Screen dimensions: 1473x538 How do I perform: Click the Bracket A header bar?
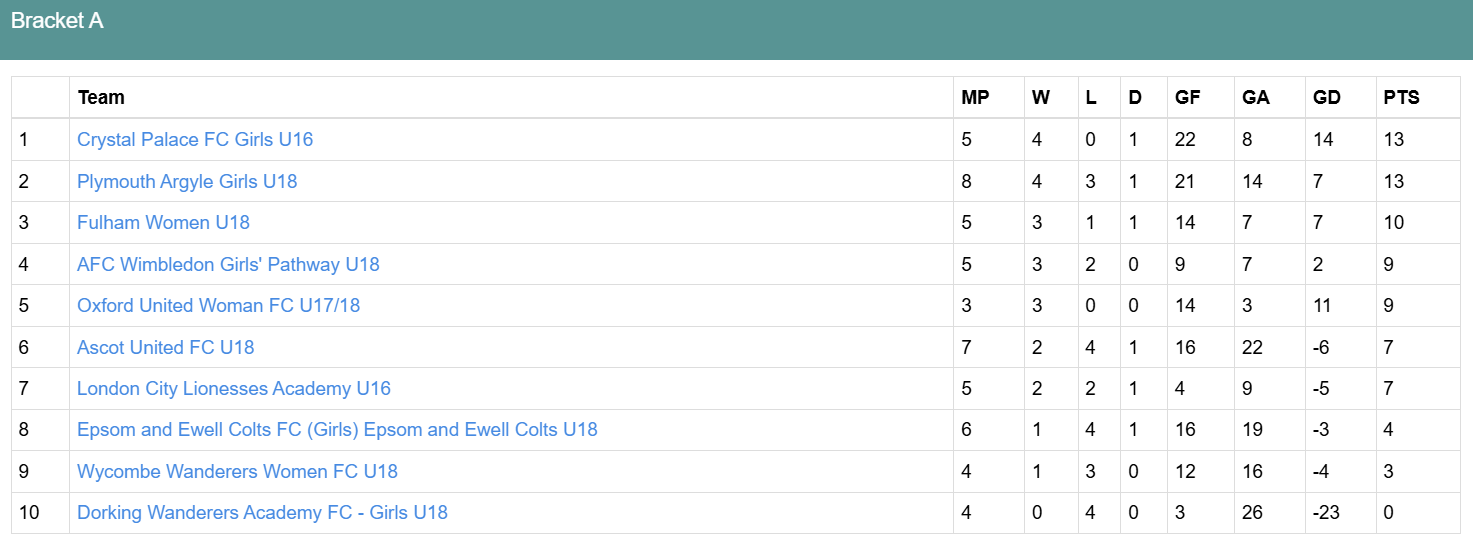[x=736, y=28]
